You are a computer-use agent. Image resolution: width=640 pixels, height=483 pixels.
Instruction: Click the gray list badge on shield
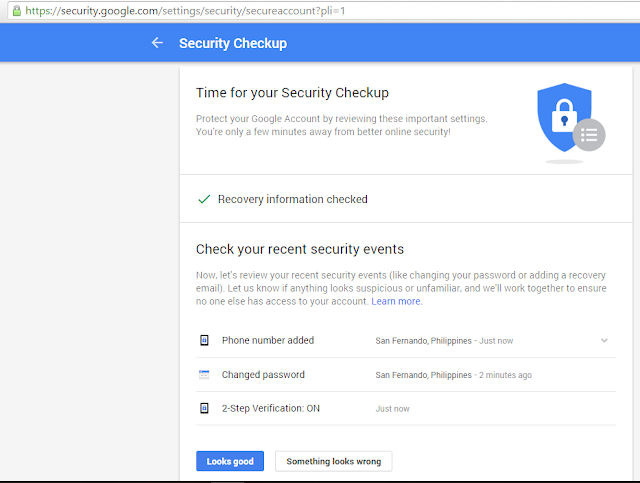589,135
